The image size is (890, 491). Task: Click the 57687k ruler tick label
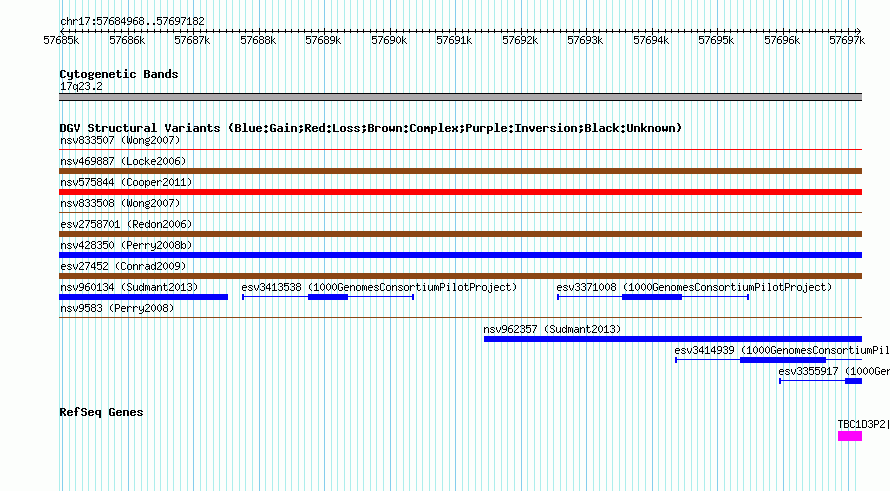(x=192, y=40)
